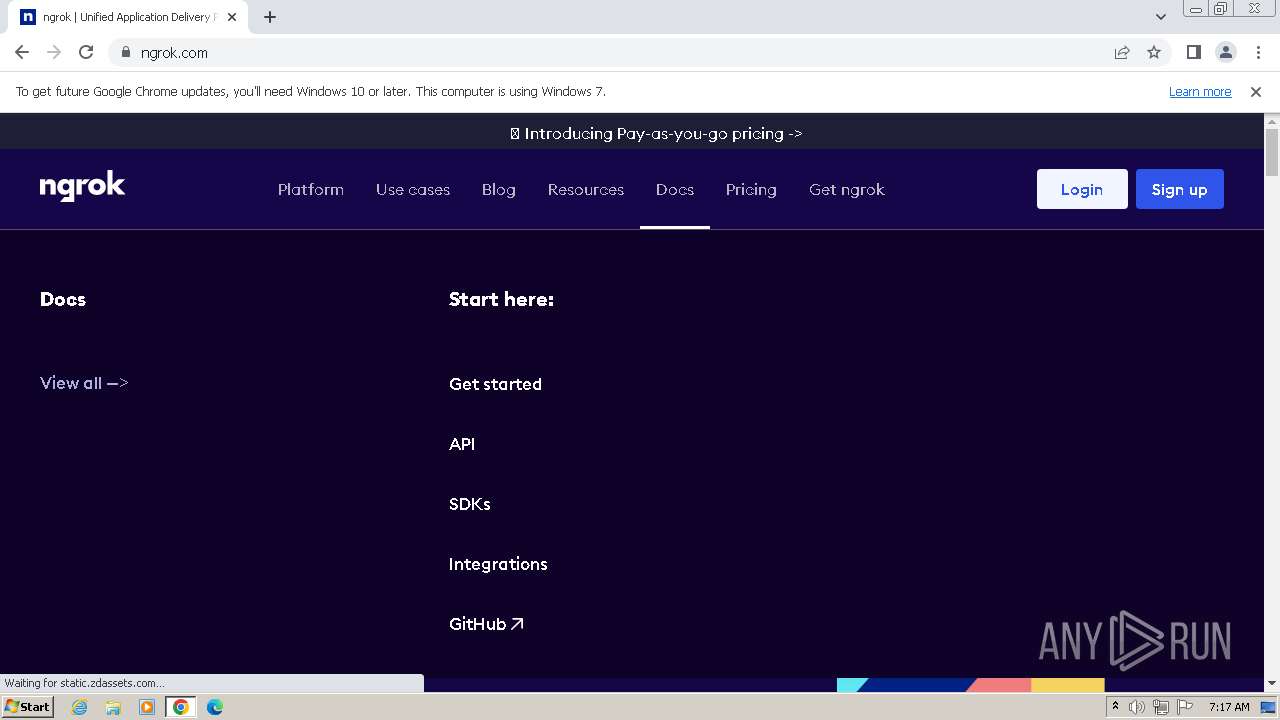Screen dimensions: 1280x720
Task: Go back using the browser back arrow
Action: tap(22, 52)
